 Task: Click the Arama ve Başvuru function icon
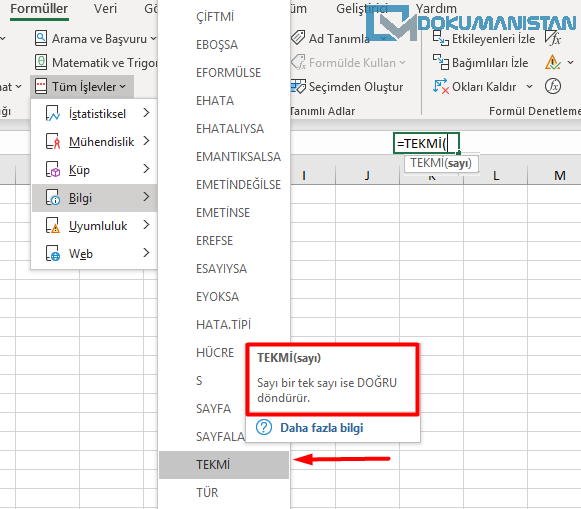41,38
